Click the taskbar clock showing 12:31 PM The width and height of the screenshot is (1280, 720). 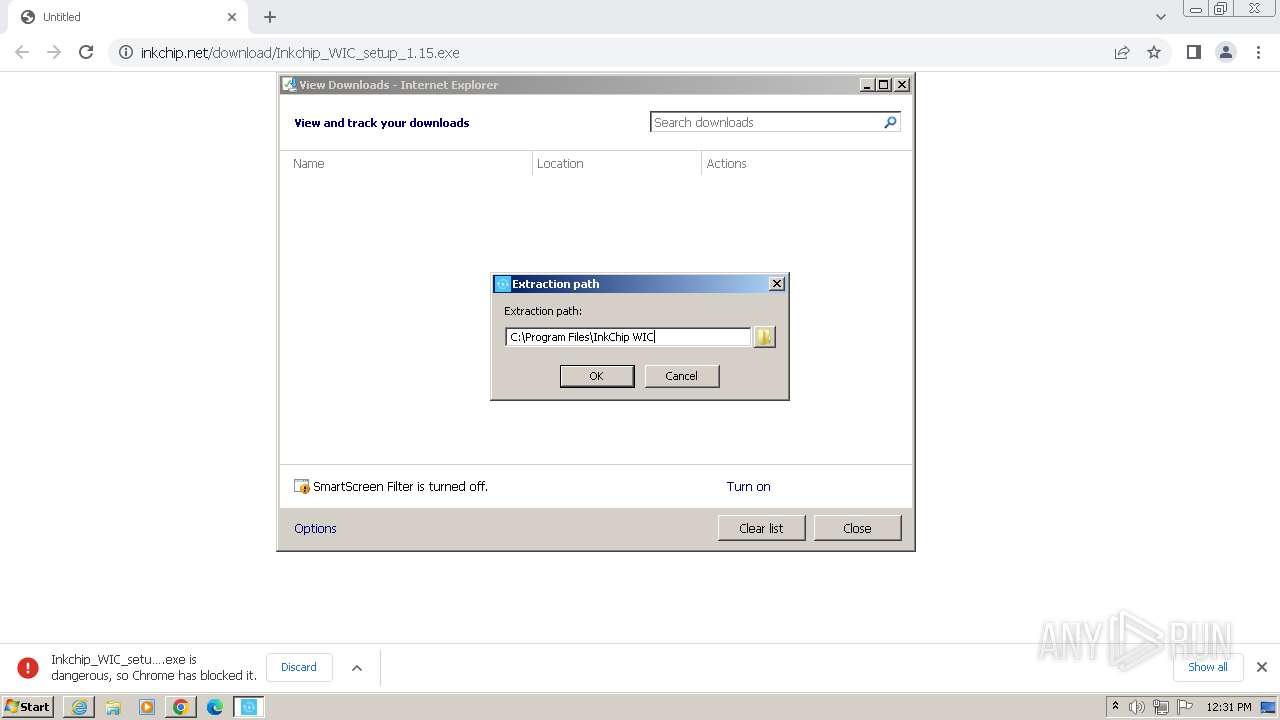pos(1229,707)
